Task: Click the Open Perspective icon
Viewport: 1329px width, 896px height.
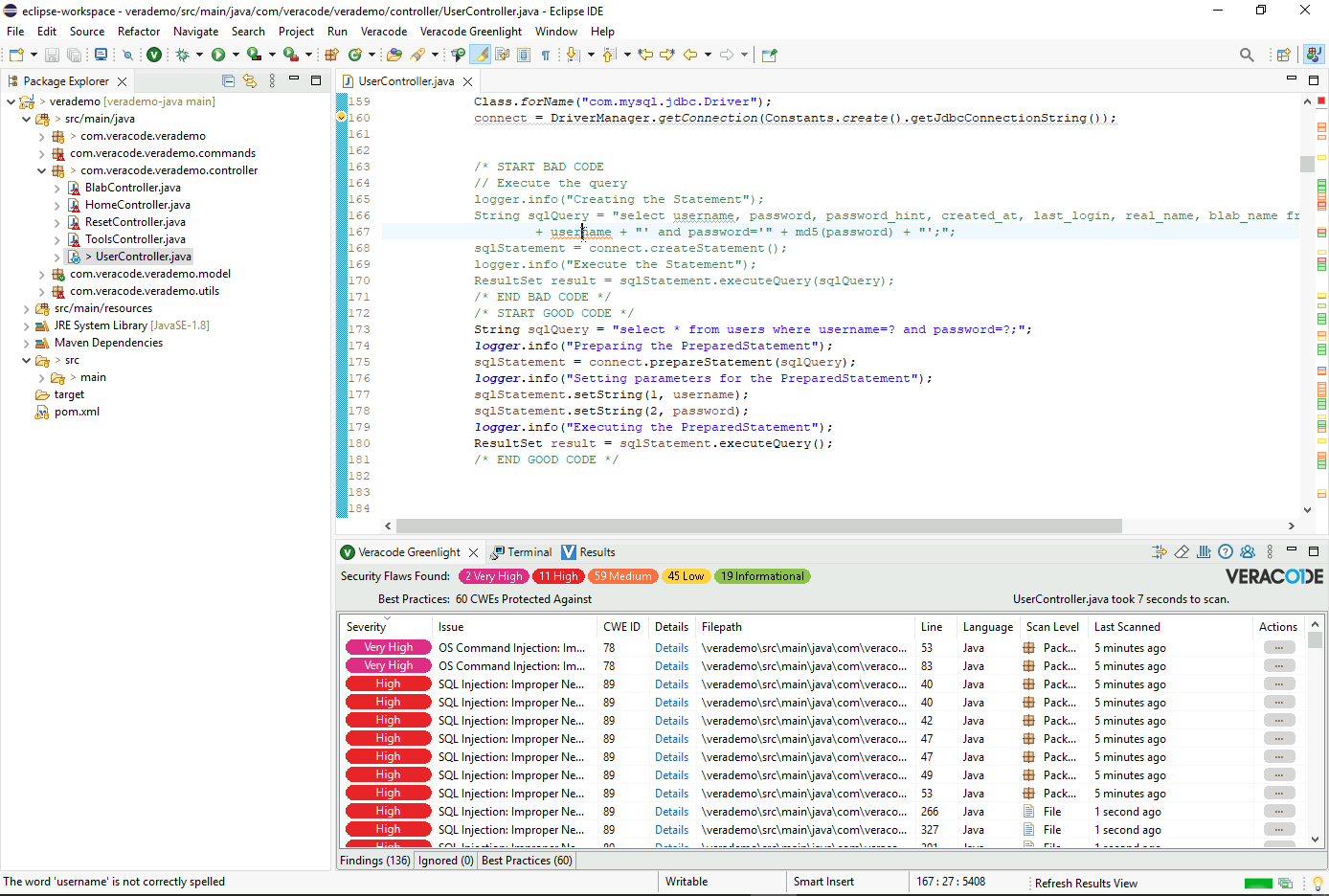Action: coord(1284,55)
